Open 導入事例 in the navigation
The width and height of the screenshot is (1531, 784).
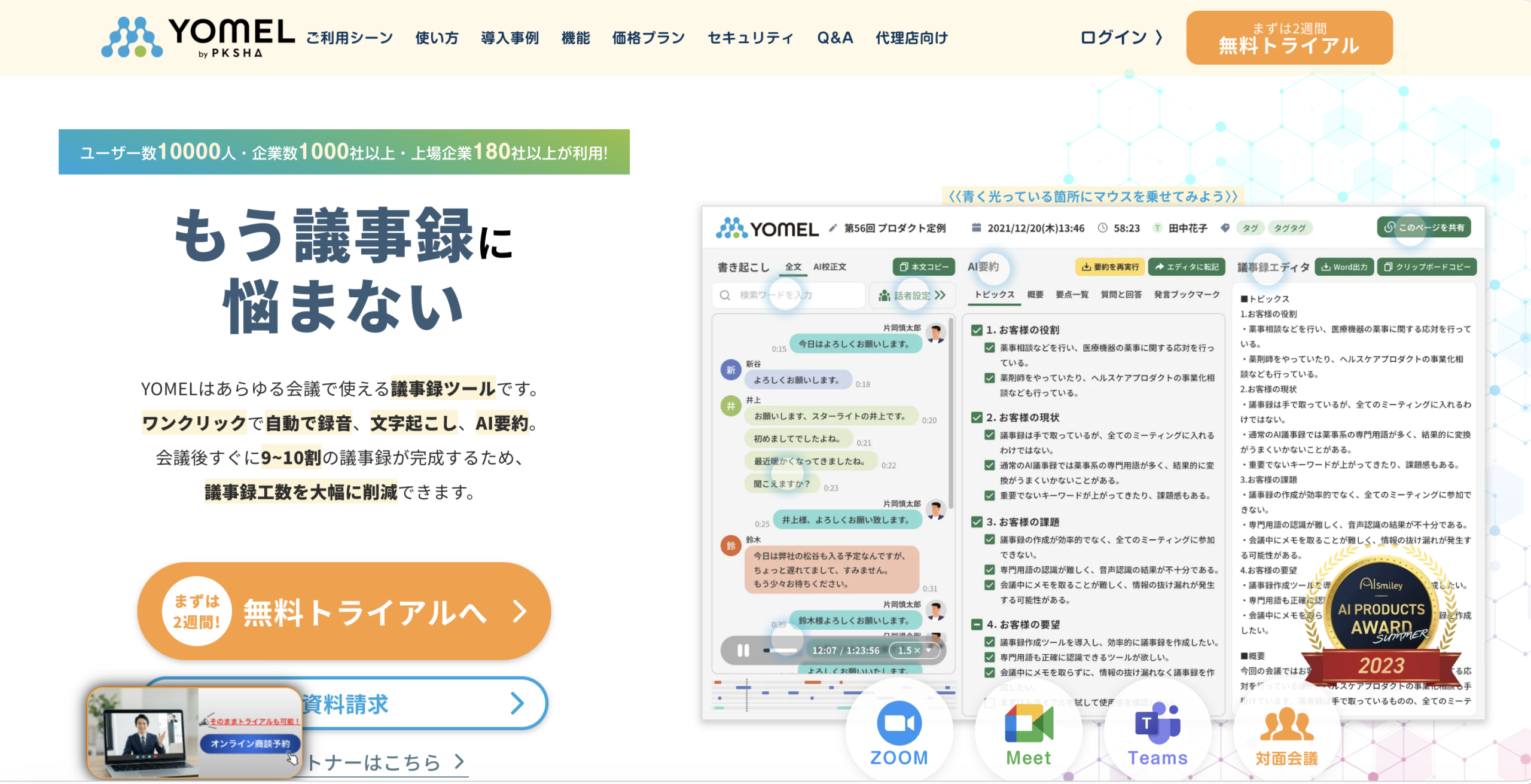[510, 38]
